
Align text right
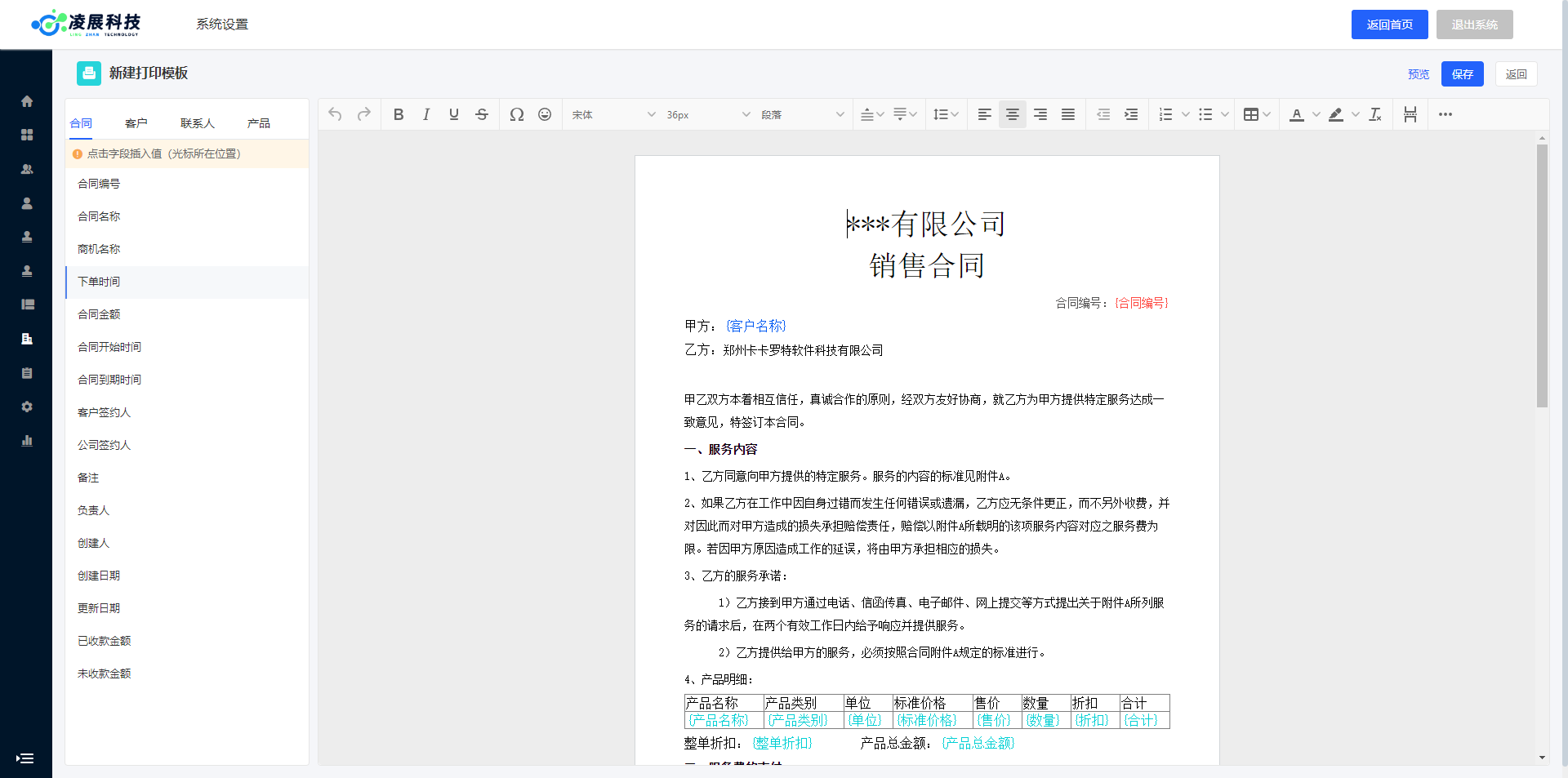click(1040, 114)
